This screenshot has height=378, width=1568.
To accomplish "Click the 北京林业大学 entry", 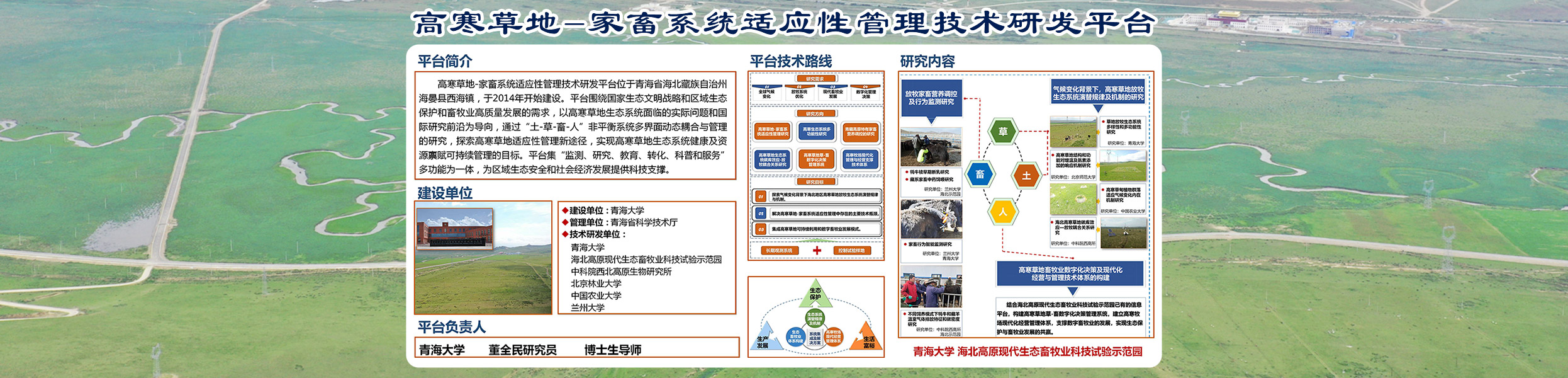I will click(596, 283).
